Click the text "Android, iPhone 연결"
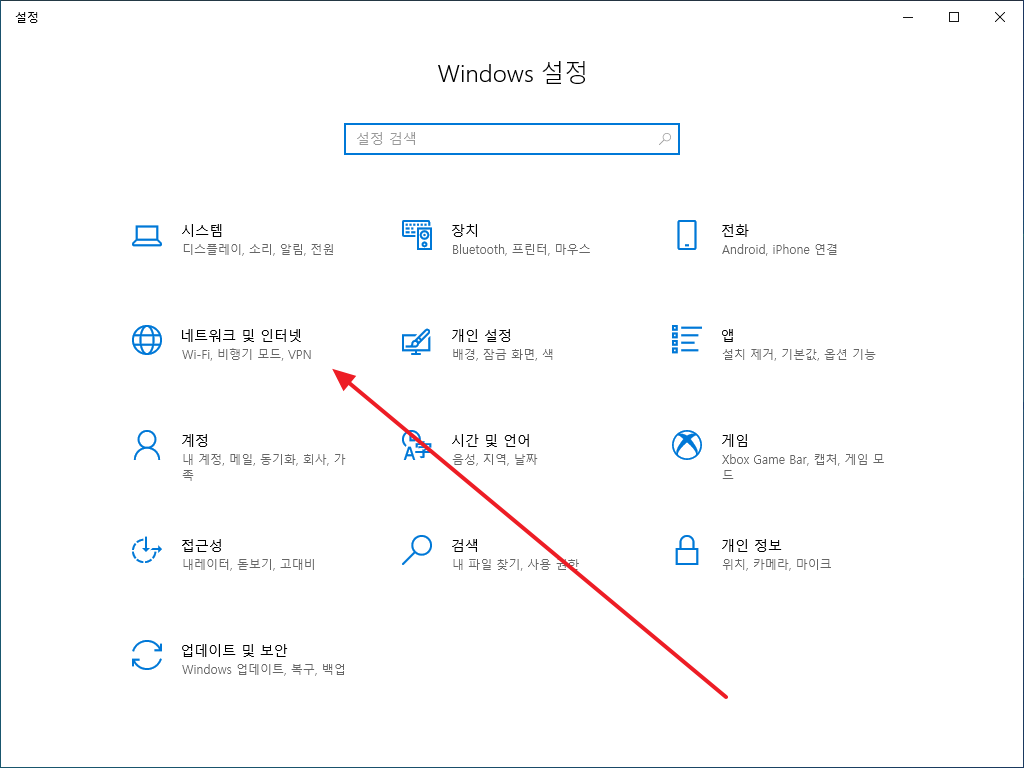The image size is (1024, 768). [779, 249]
